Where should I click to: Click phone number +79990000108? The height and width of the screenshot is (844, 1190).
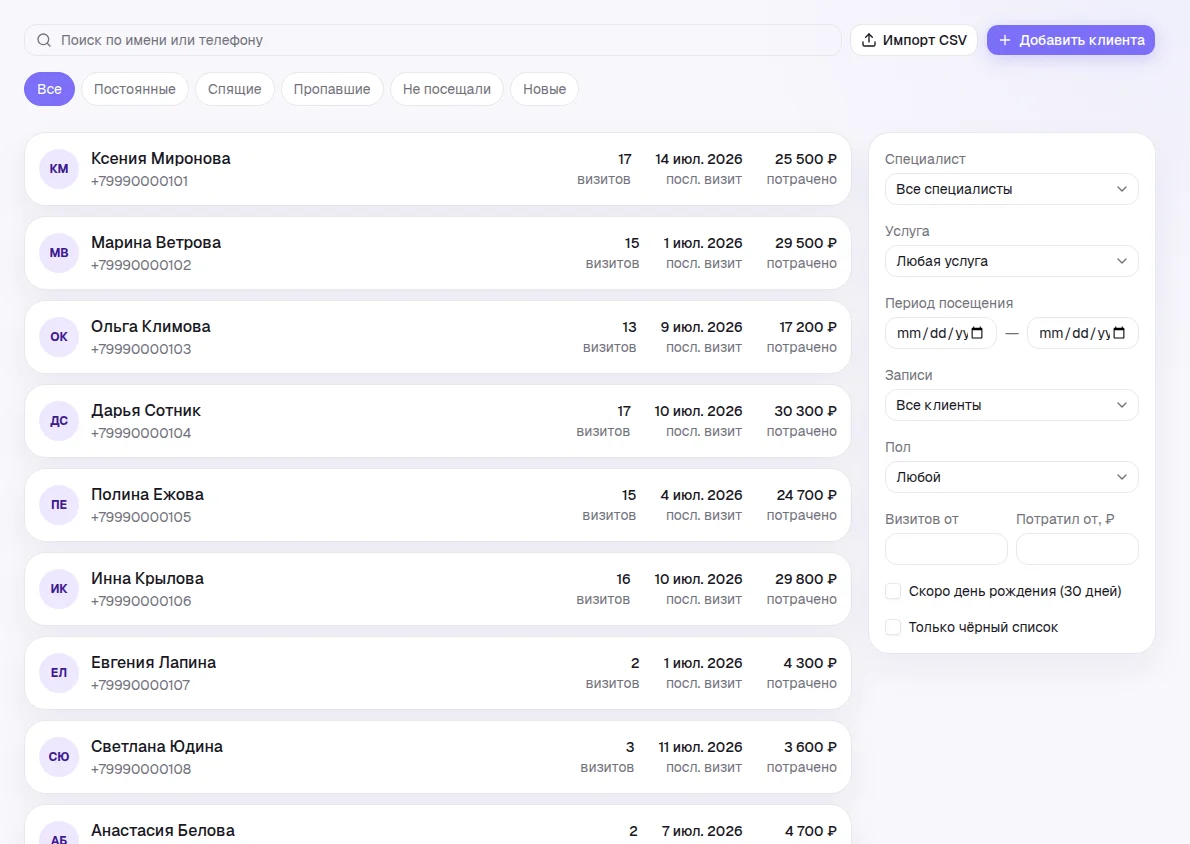[x=141, y=769]
